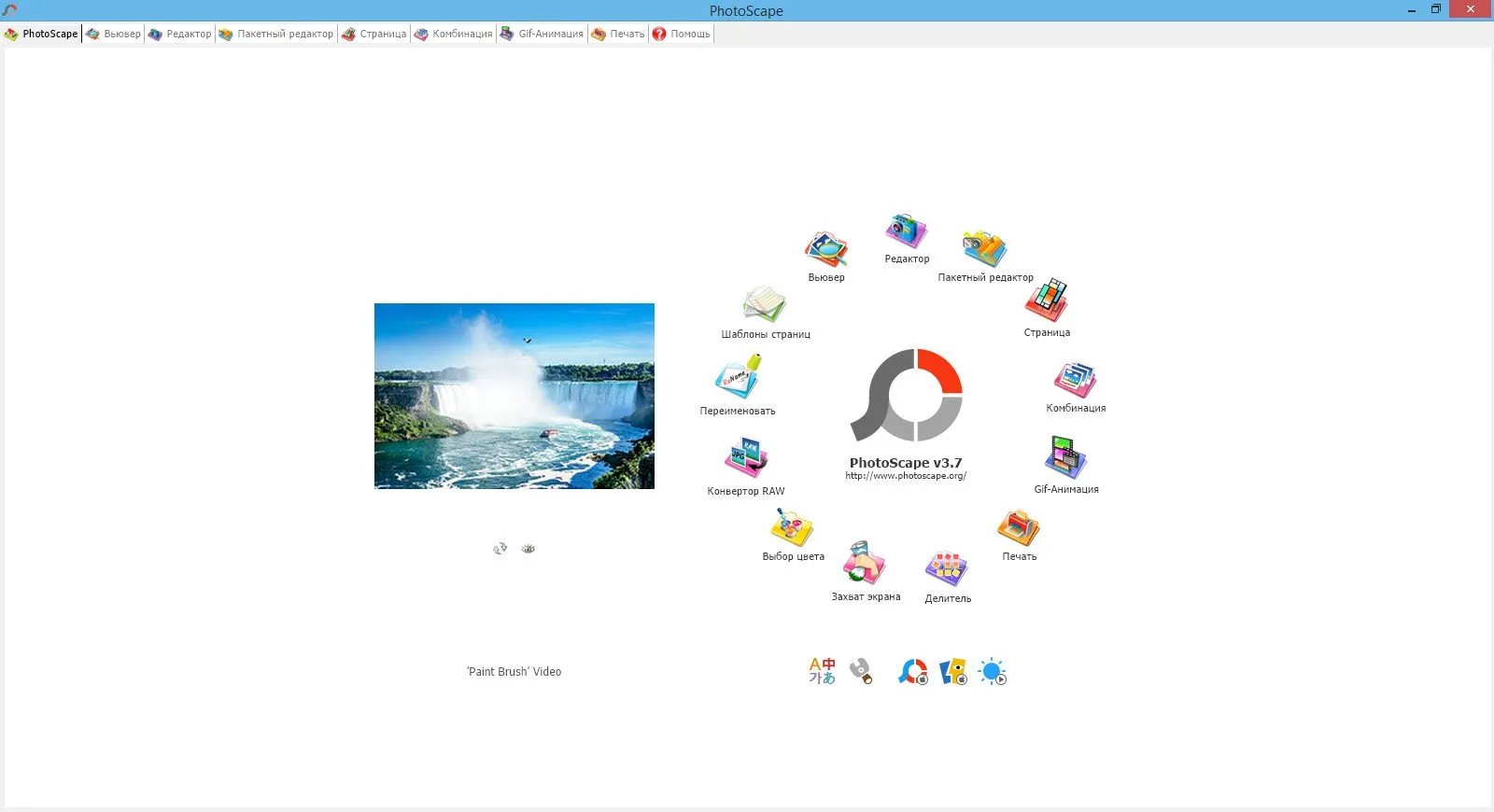1494x812 pixels.
Task: Open the Помощь tab
Action: (x=682, y=34)
